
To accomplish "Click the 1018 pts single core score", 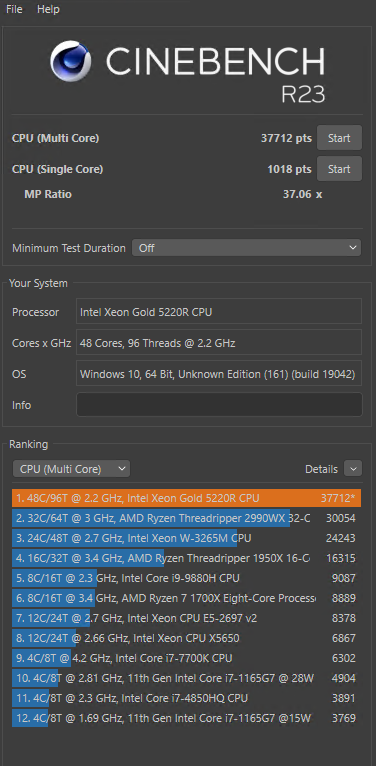I will tap(289, 170).
